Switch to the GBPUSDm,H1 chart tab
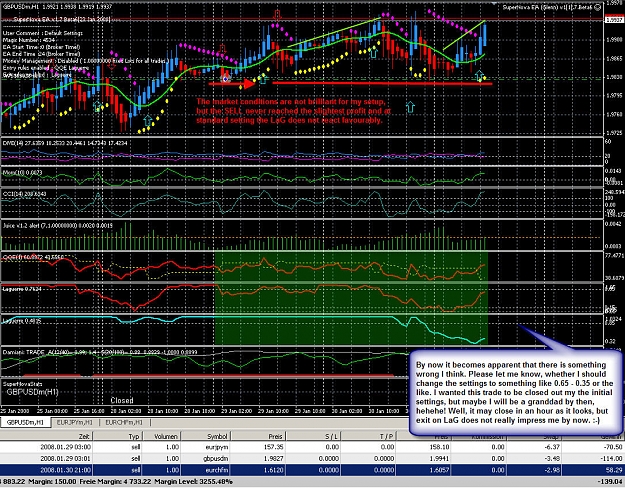 coord(25,422)
